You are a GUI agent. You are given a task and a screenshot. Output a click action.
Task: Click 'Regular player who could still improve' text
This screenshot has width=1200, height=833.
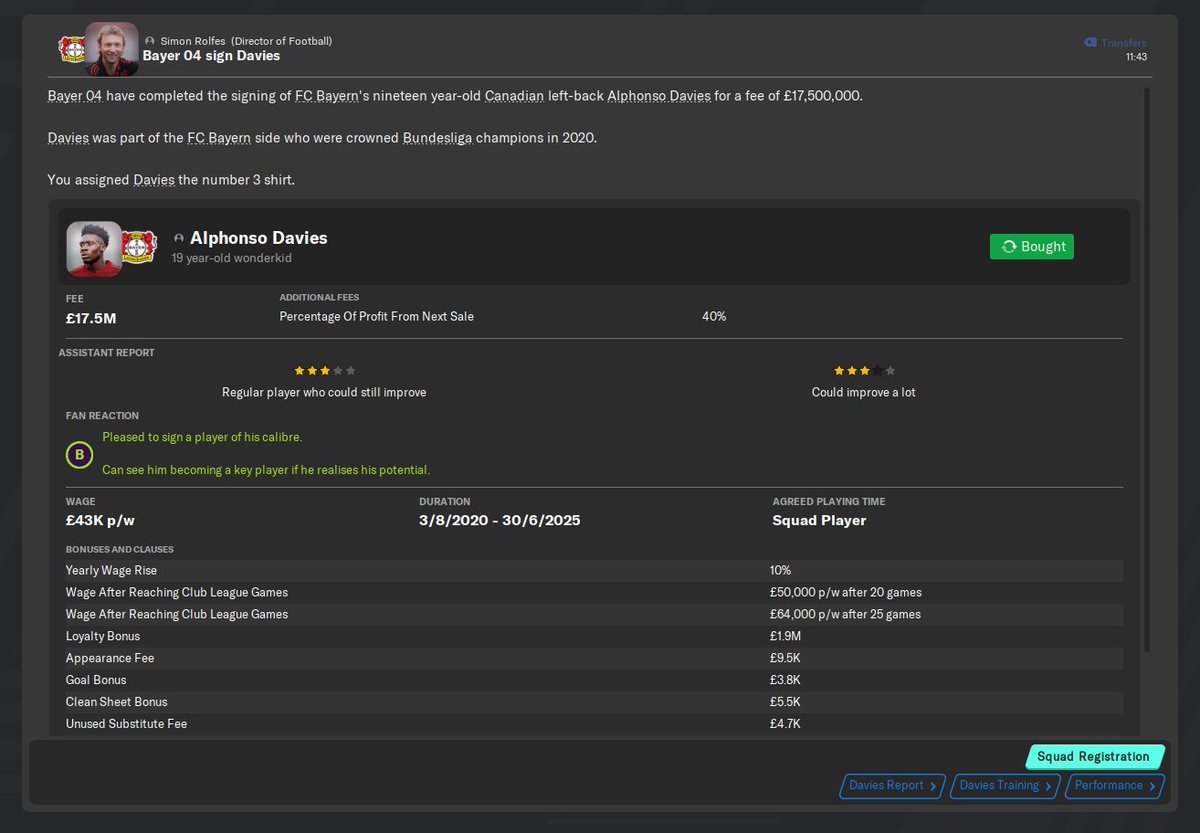(x=324, y=392)
